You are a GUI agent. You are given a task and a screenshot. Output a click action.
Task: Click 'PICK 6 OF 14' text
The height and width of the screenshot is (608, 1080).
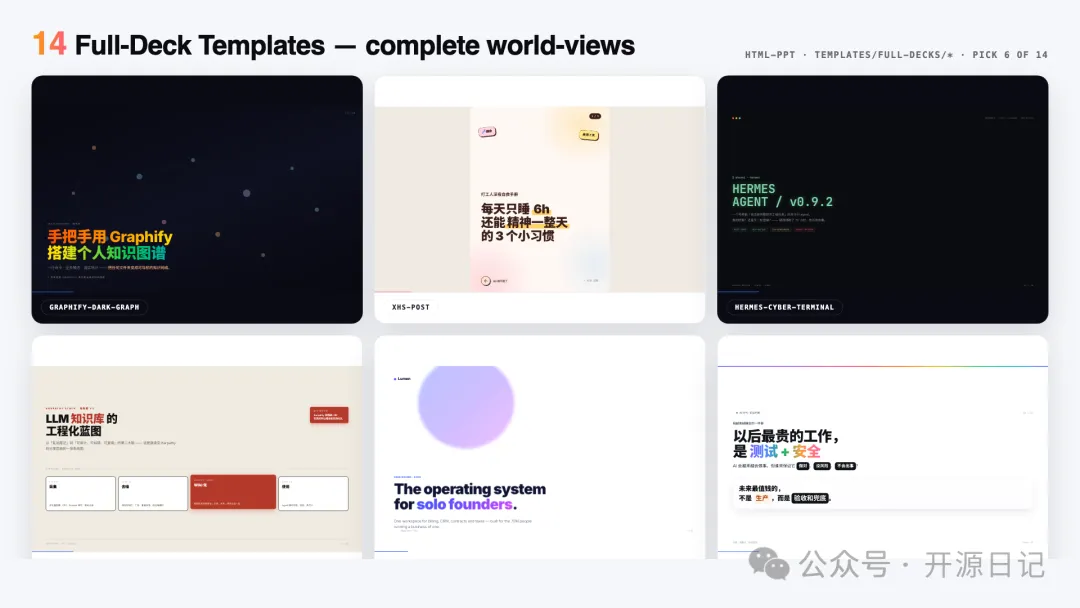click(x=1010, y=55)
